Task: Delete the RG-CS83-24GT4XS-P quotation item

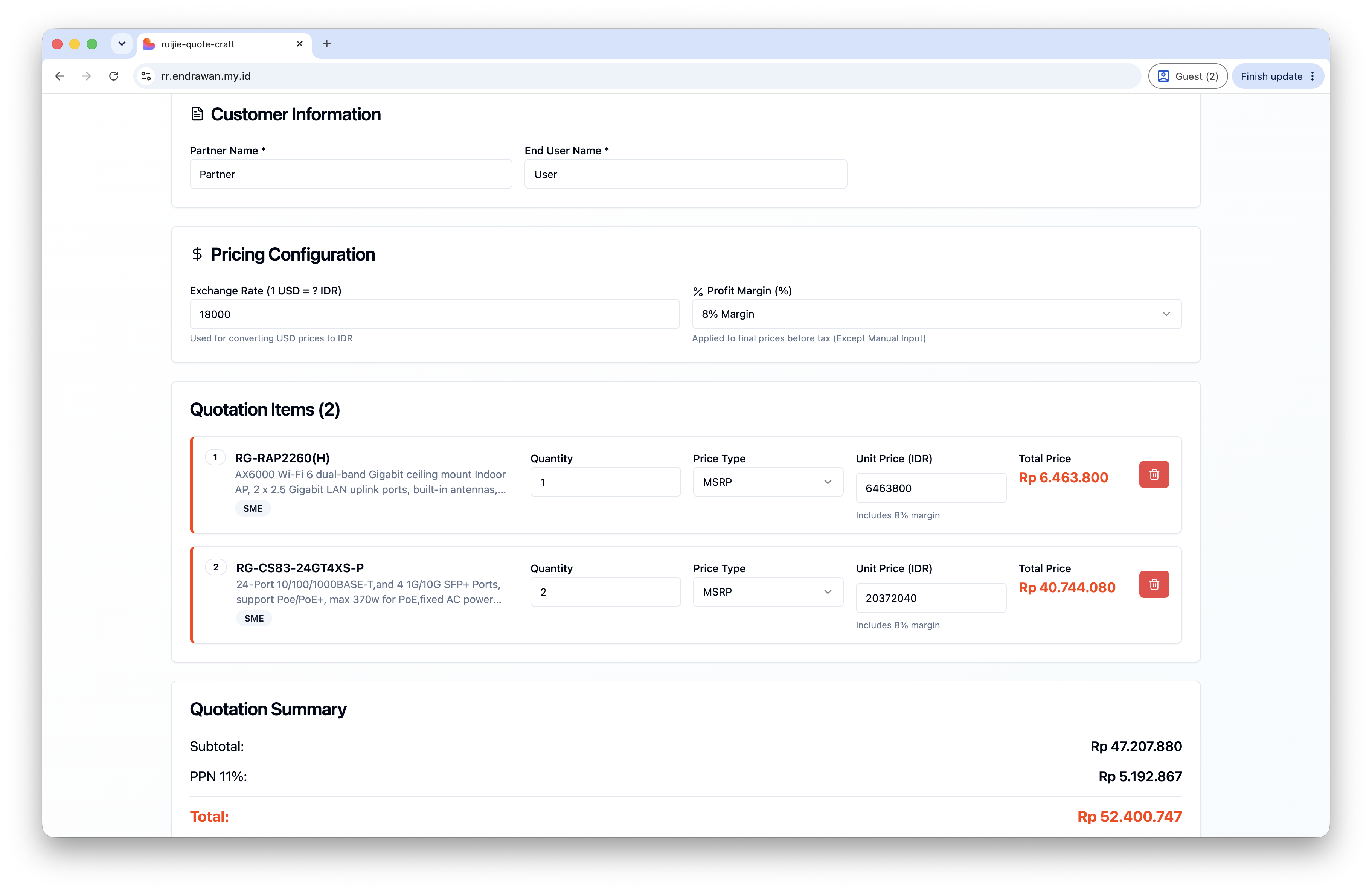Action: (1154, 584)
